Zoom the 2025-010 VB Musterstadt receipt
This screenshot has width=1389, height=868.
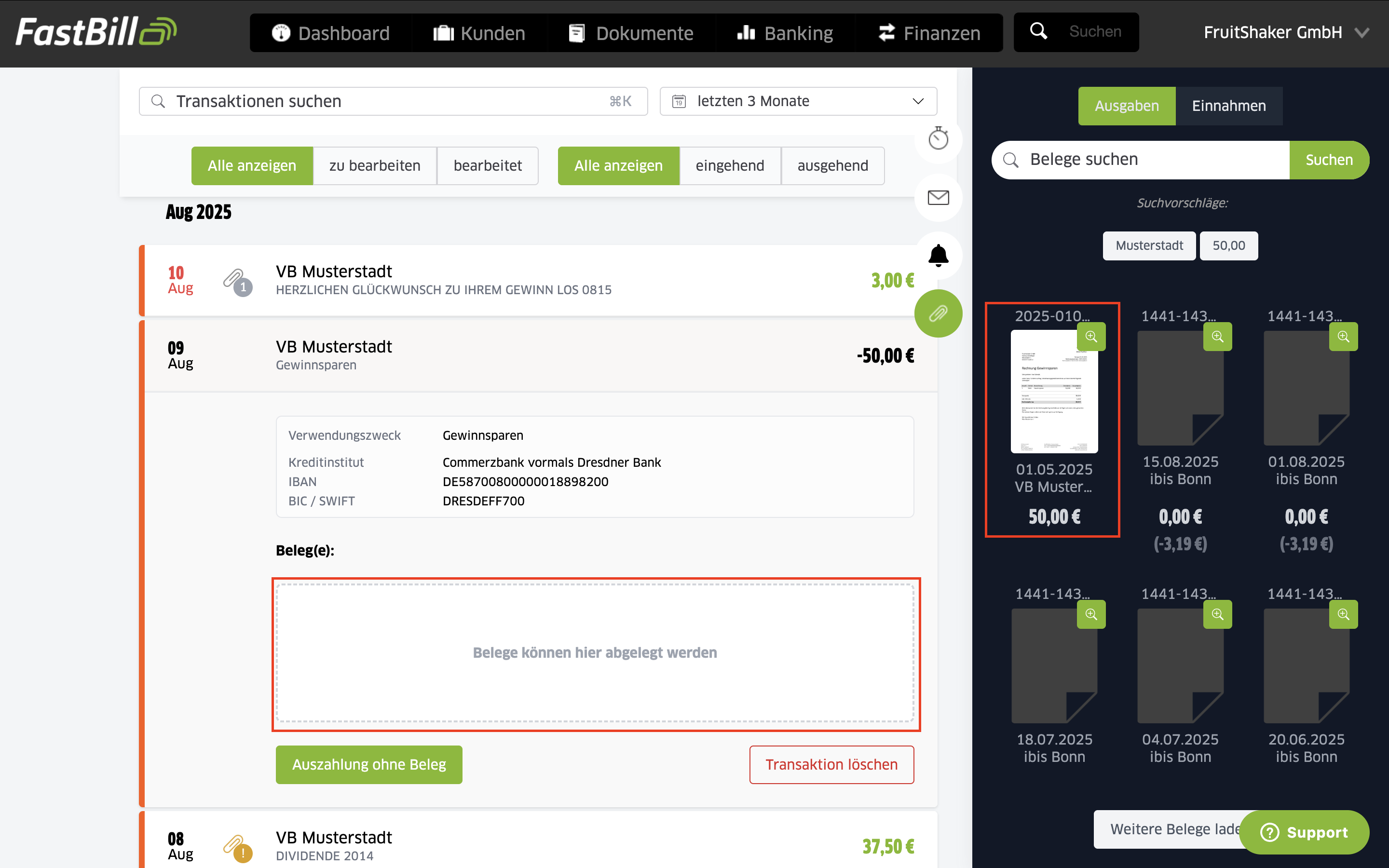1090,337
